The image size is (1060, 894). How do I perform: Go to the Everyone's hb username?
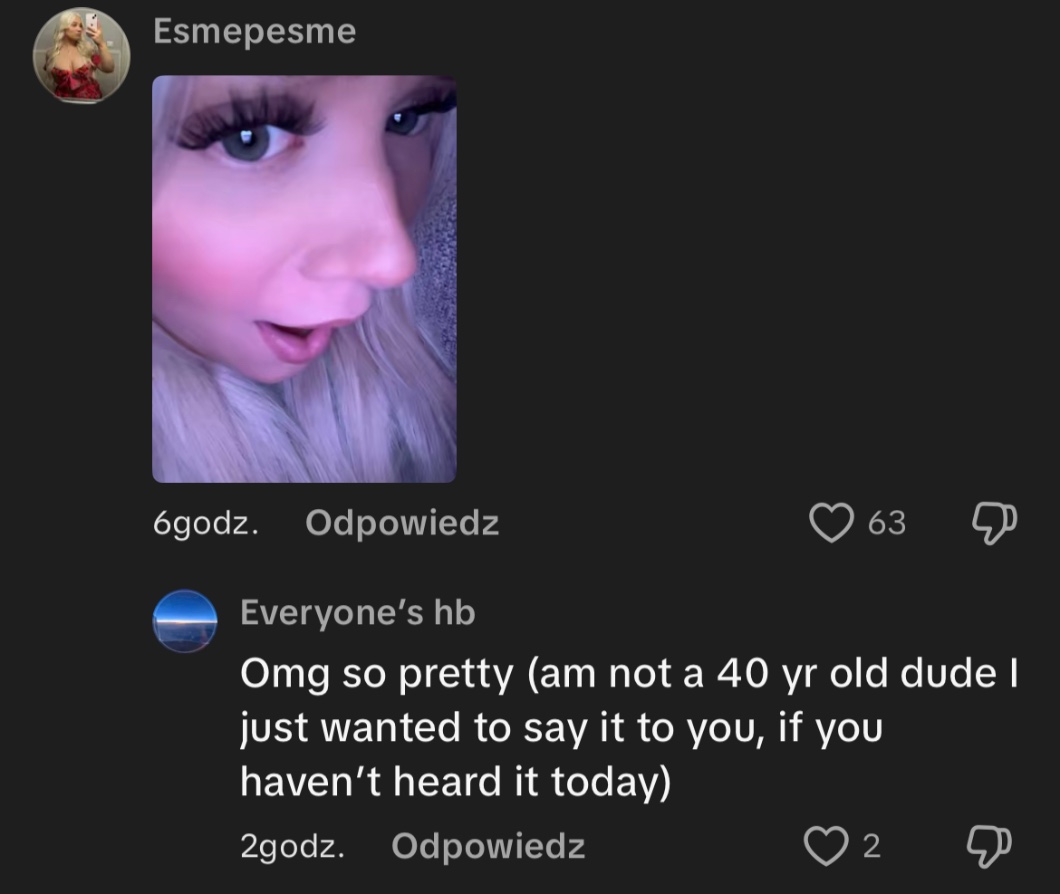[x=357, y=612]
